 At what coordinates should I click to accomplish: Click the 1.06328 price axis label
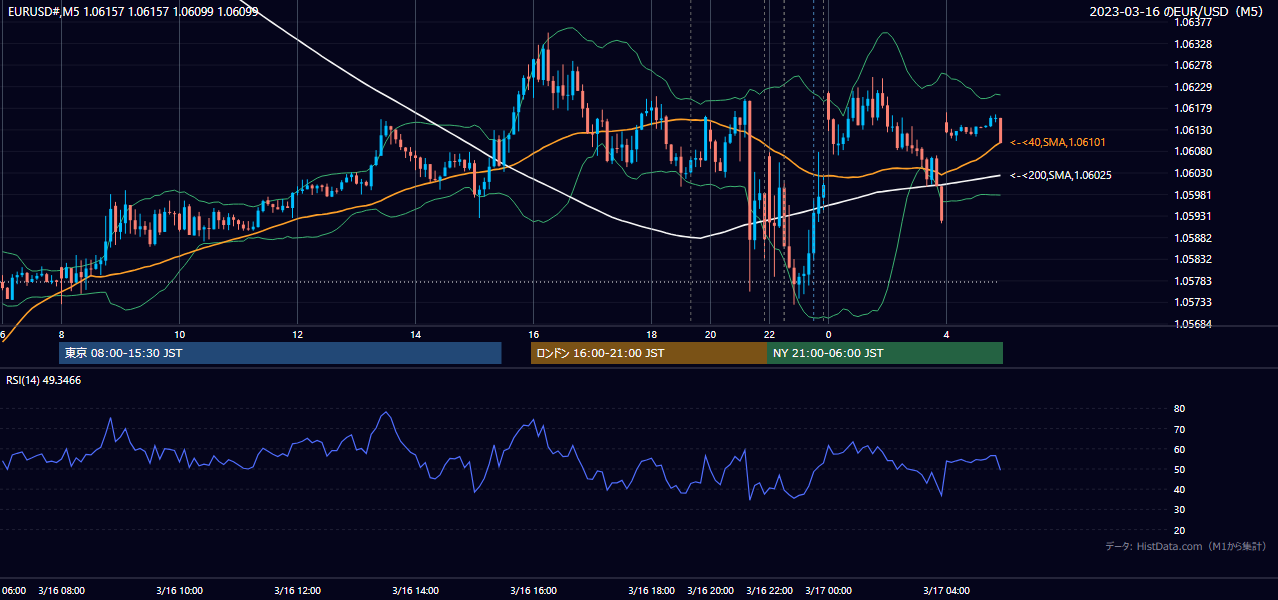point(1193,45)
